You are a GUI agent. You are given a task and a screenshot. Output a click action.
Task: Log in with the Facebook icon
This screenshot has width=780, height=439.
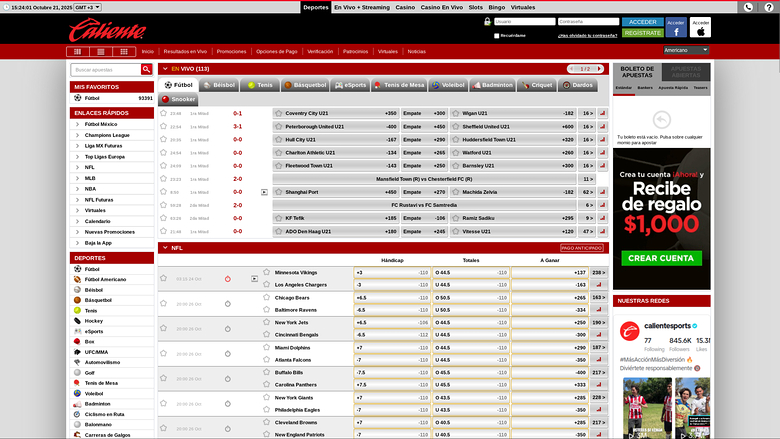676,28
